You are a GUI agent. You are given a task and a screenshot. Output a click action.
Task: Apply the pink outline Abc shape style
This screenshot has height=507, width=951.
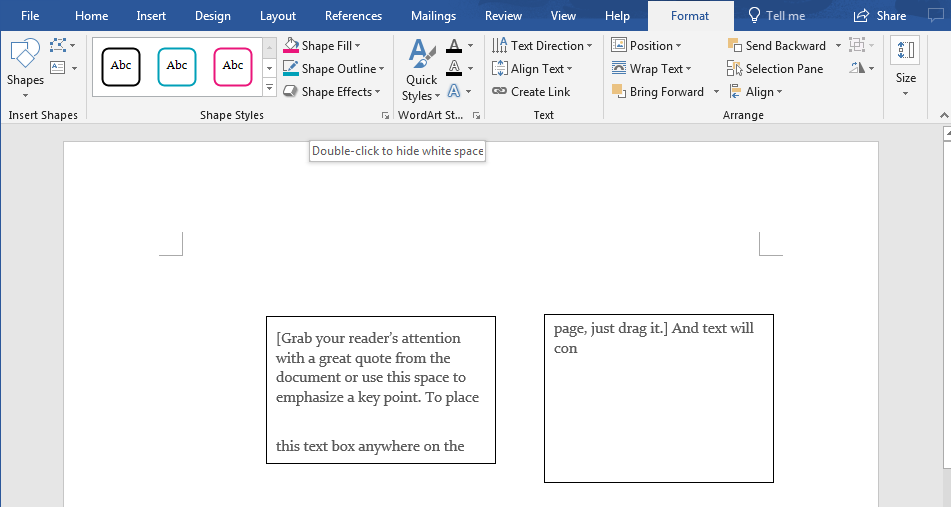pyautogui.click(x=232, y=67)
